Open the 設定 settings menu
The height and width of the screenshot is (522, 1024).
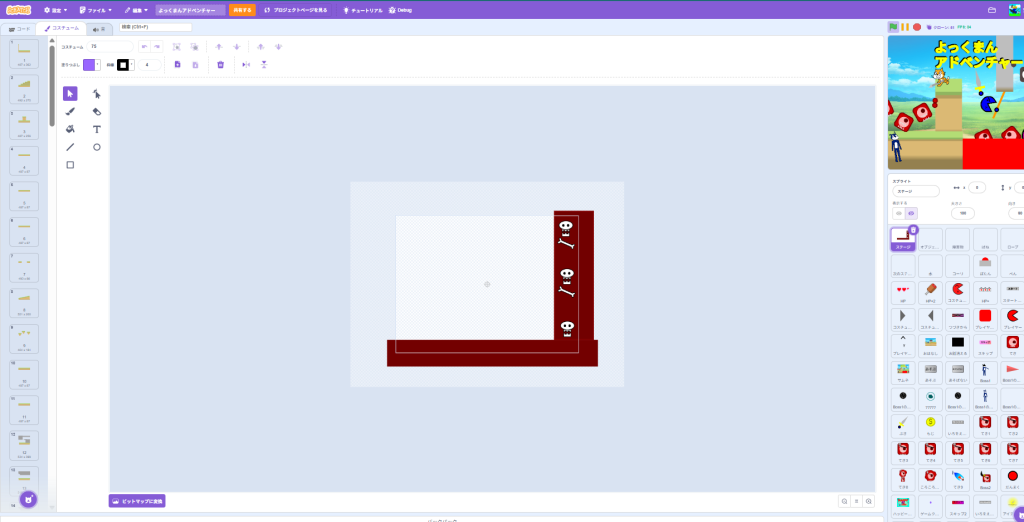pyautogui.click(x=56, y=10)
